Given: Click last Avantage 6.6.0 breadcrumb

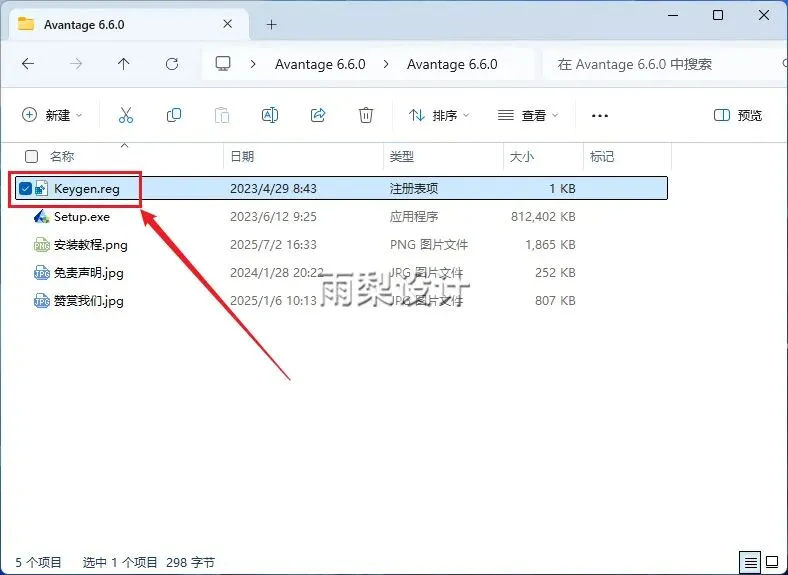Looking at the screenshot, I should [x=452, y=64].
